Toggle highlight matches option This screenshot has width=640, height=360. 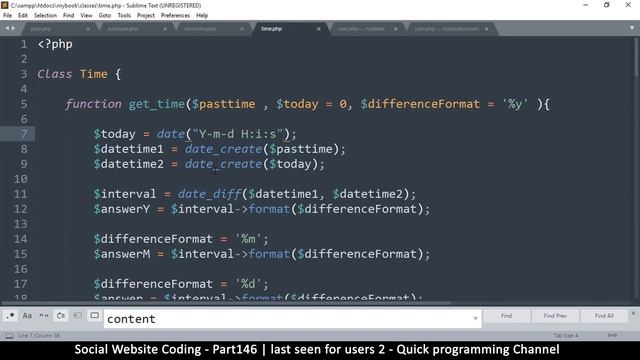click(x=94, y=316)
